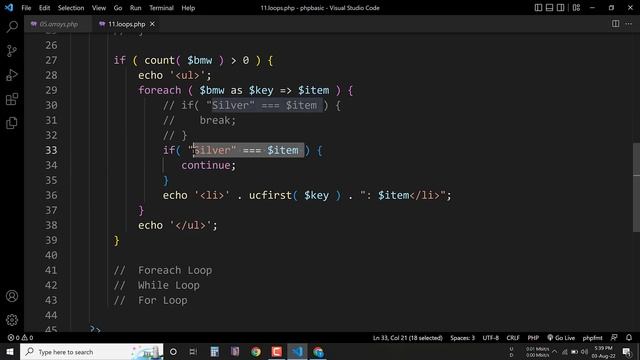Split the editor to the right
Screen dimensions: 640x360
[x=616, y=24]
